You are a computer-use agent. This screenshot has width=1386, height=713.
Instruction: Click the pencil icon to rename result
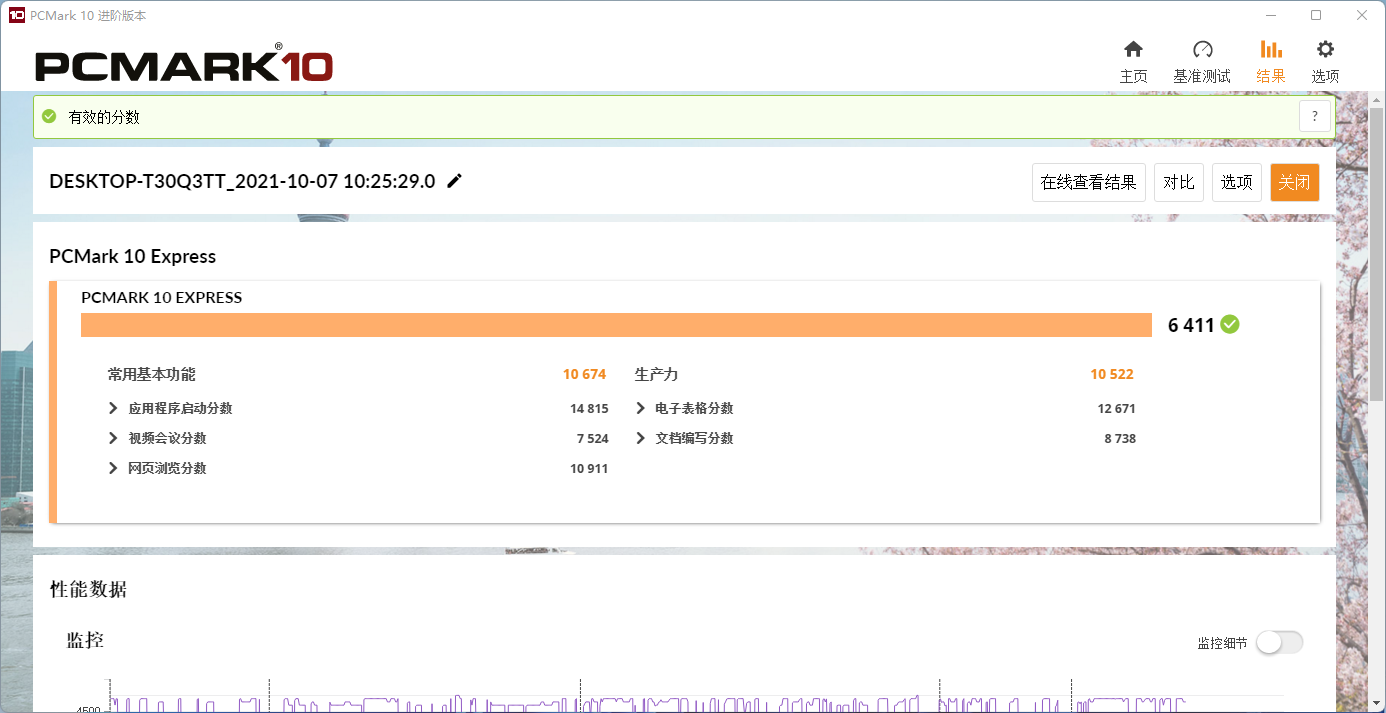[455, 181]
